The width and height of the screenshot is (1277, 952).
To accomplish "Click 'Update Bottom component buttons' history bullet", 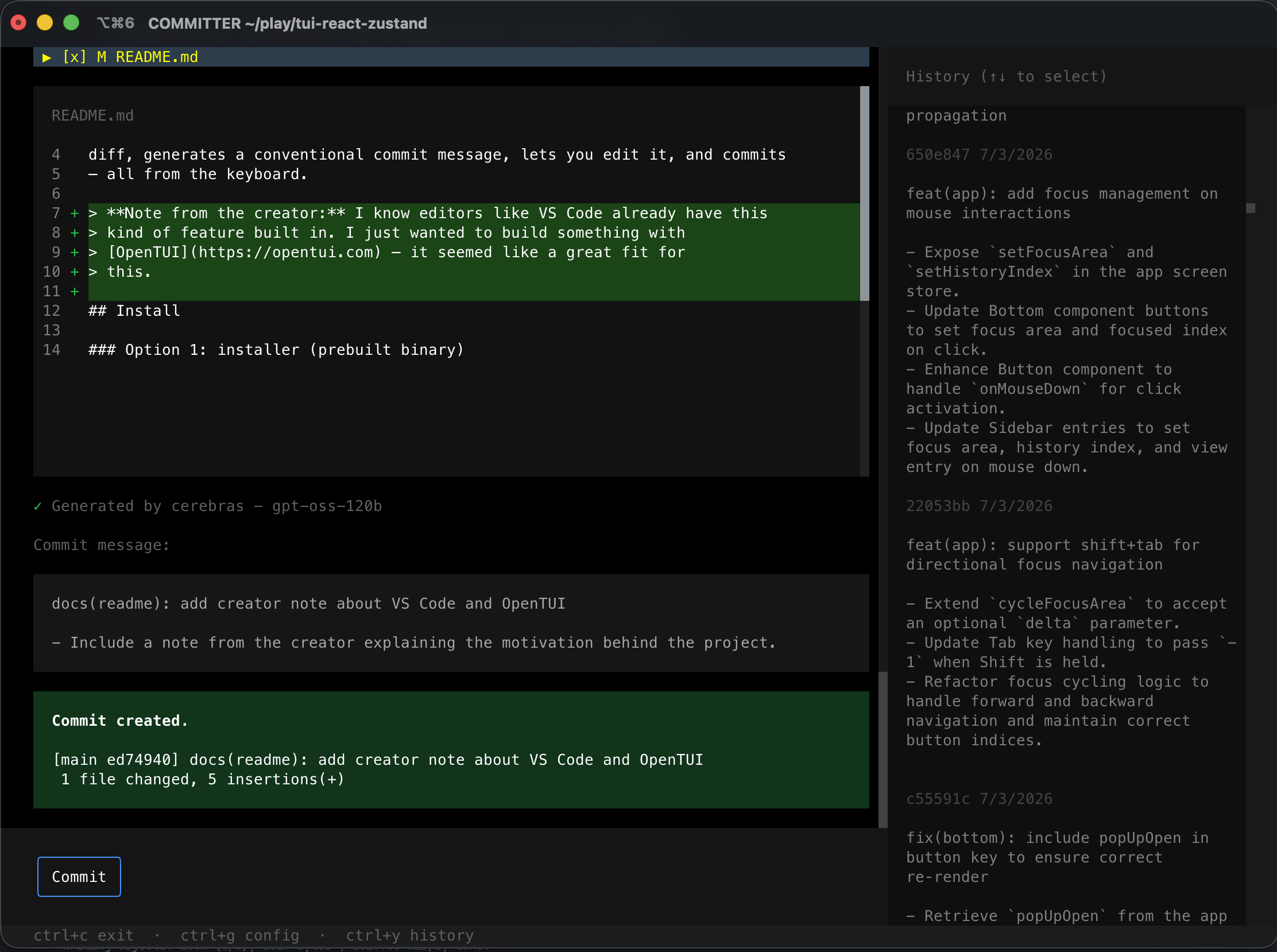I will (1067, 330).
